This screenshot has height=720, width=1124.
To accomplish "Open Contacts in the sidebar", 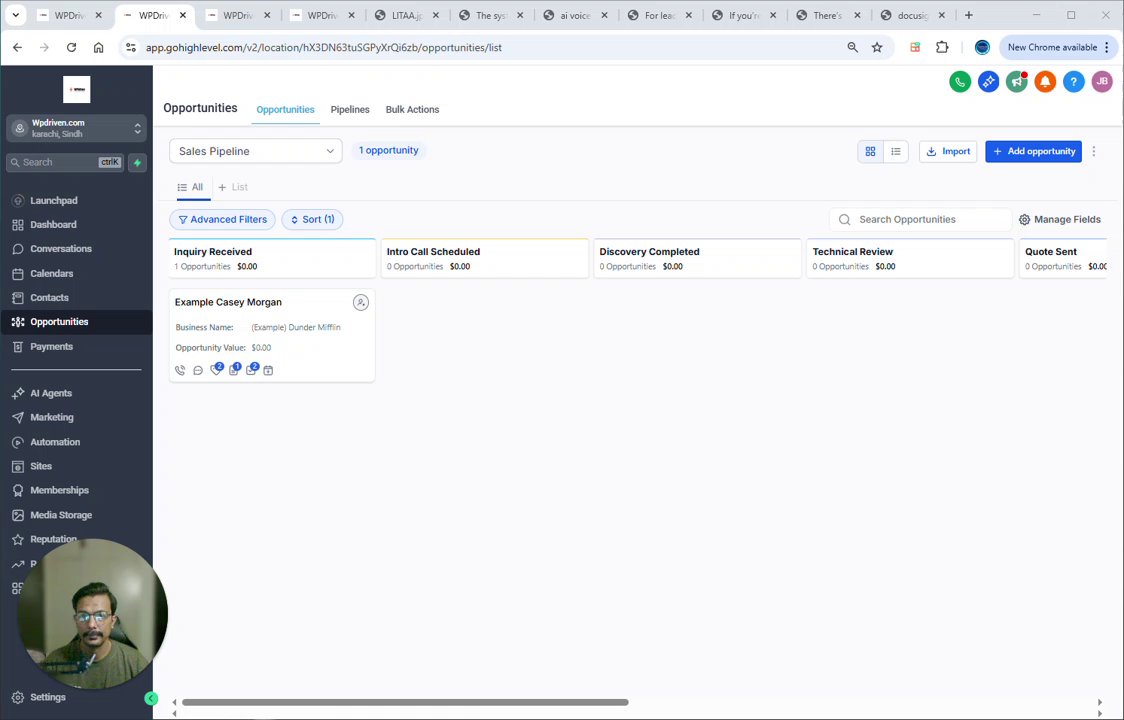I will tap(76, 298).
